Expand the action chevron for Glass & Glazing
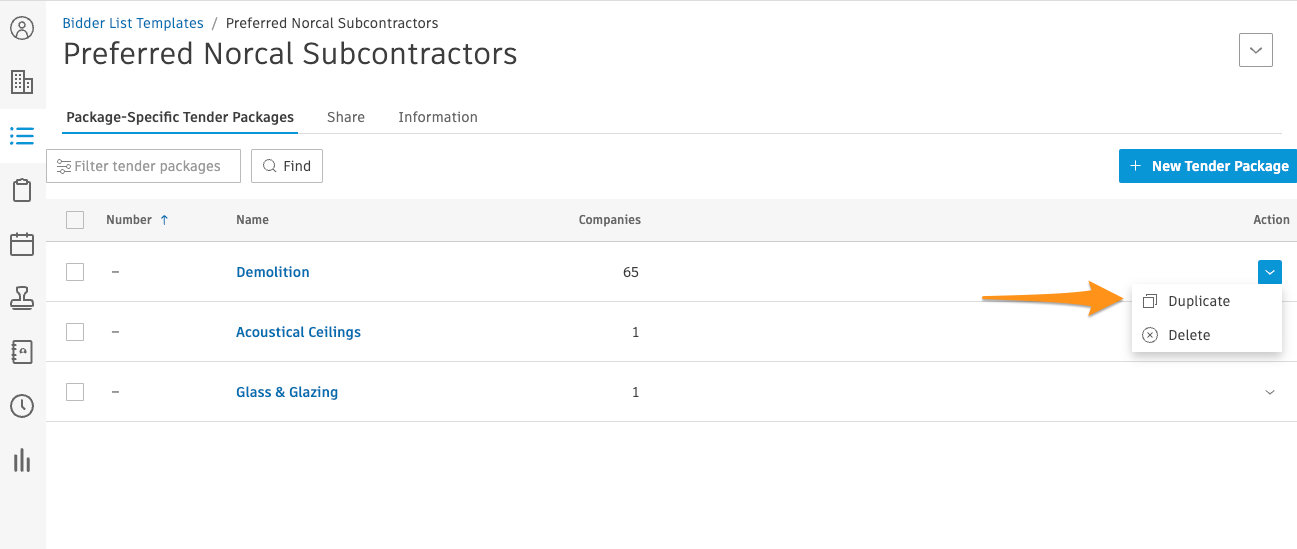Viewport: 1297px width, 549px height. point(1270,392)
